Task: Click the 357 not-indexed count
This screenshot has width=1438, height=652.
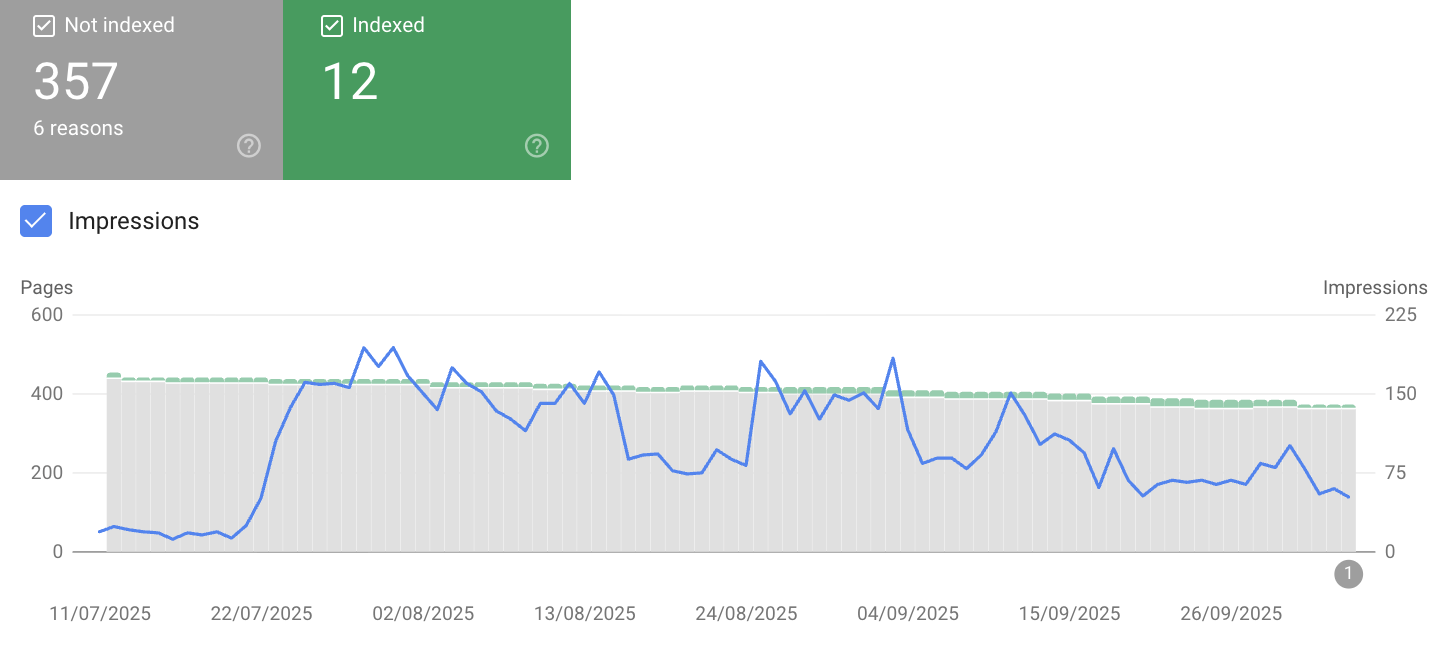Action: [x=75, y=82]
